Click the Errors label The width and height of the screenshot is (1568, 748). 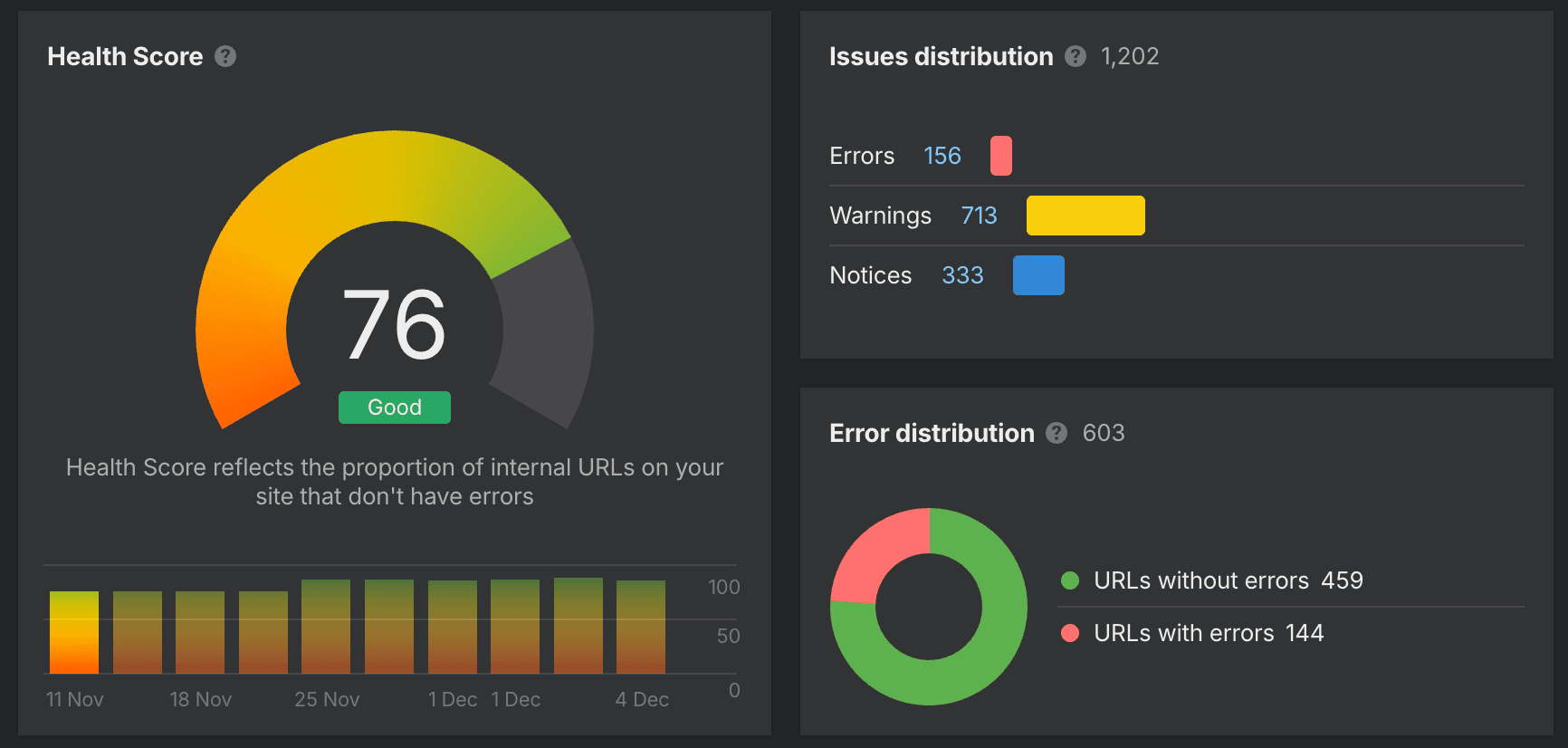[862, 156]
